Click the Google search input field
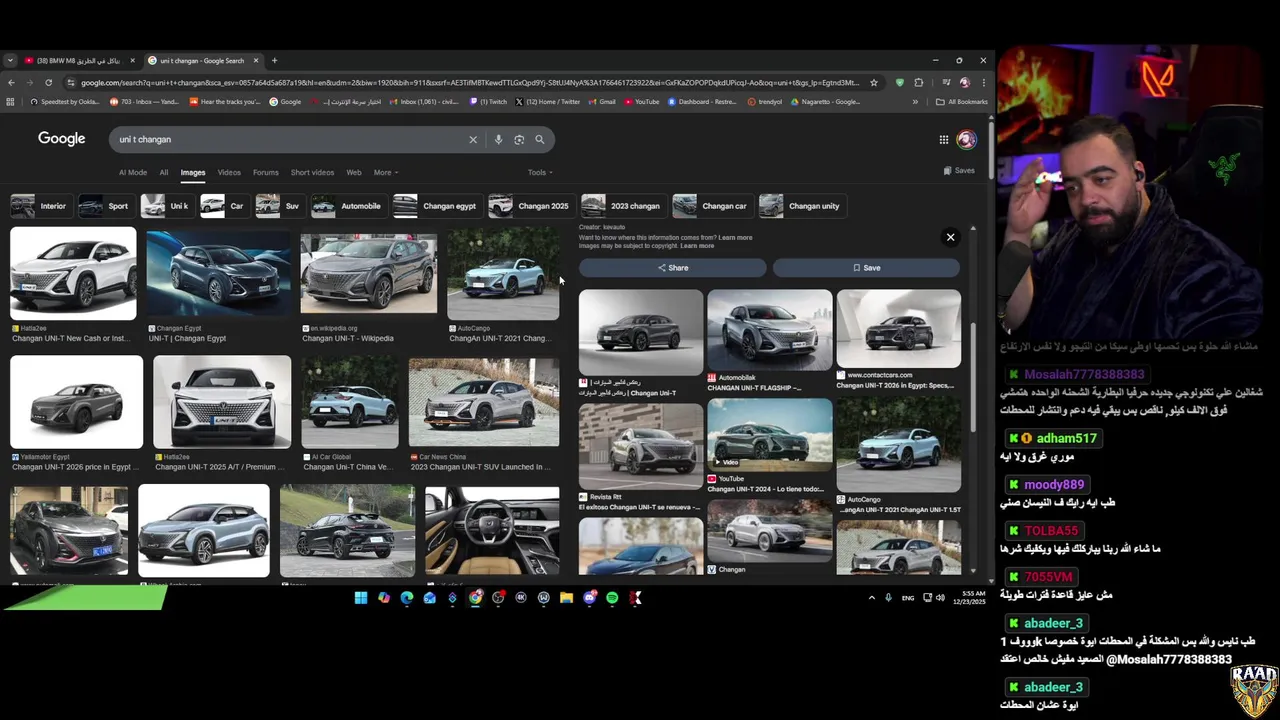Viewport: 1280px width, 720px height. (290, 140)
